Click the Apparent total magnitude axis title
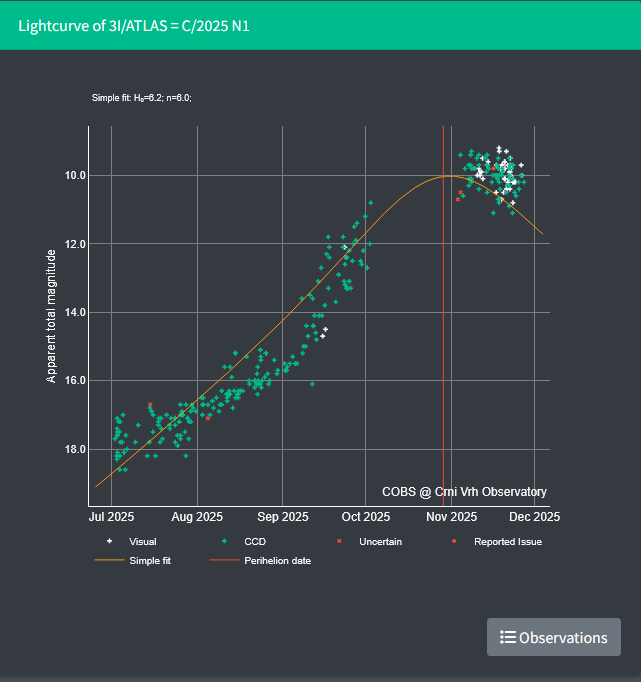 point(51,316)
